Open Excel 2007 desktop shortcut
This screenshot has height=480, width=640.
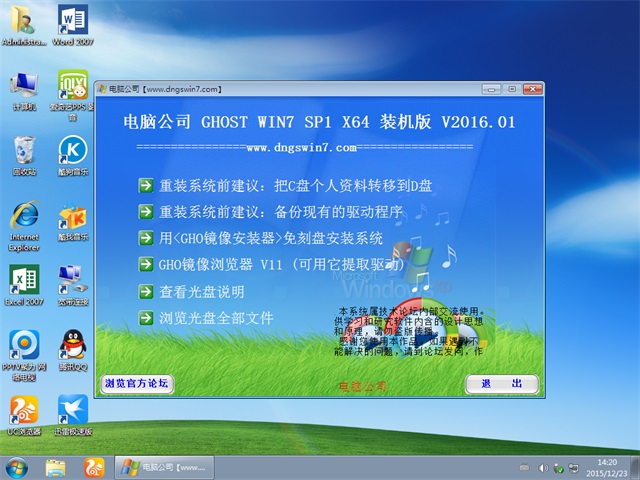[24, 285]
